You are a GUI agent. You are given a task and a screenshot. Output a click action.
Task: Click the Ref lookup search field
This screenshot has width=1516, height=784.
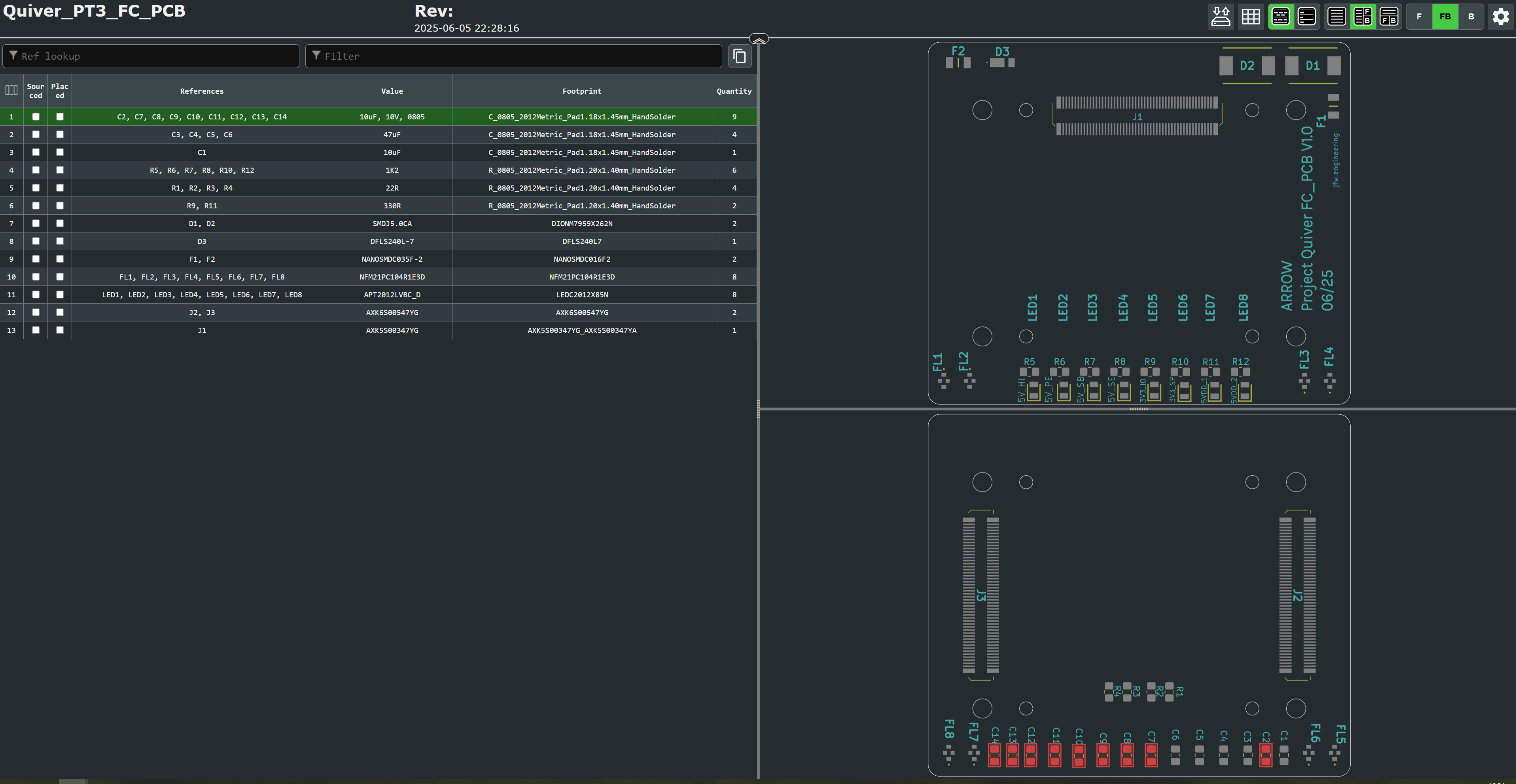click(x=150, y=56)
